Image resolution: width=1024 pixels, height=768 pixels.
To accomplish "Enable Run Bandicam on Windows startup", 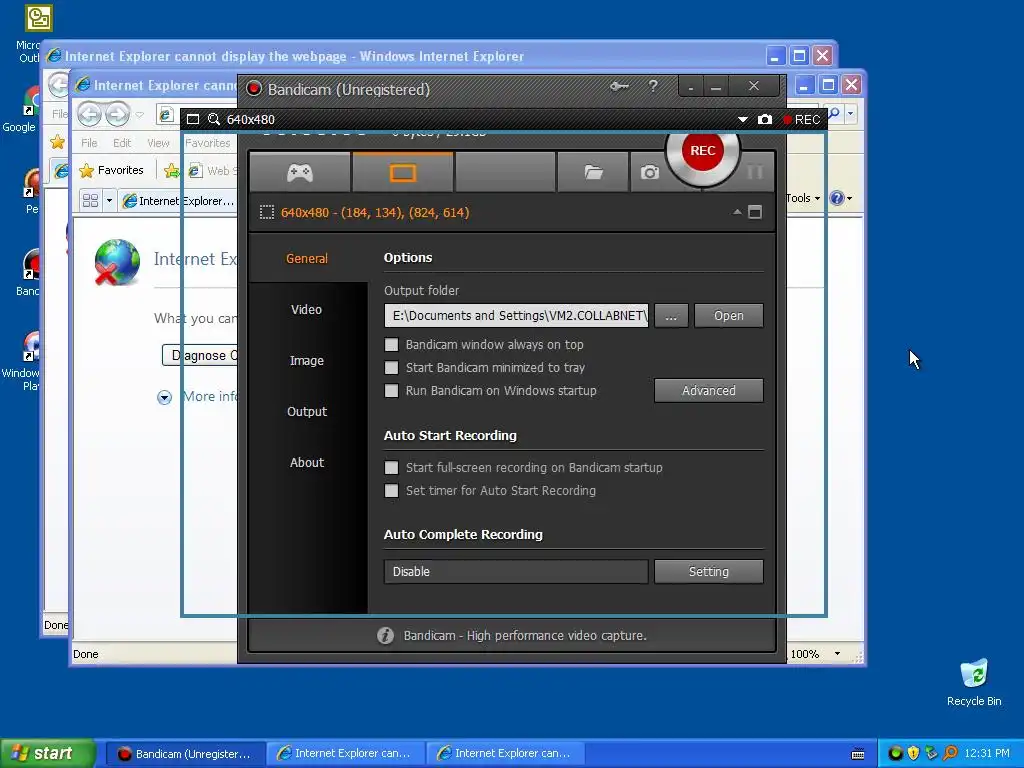I will click(x=391, y=391).
